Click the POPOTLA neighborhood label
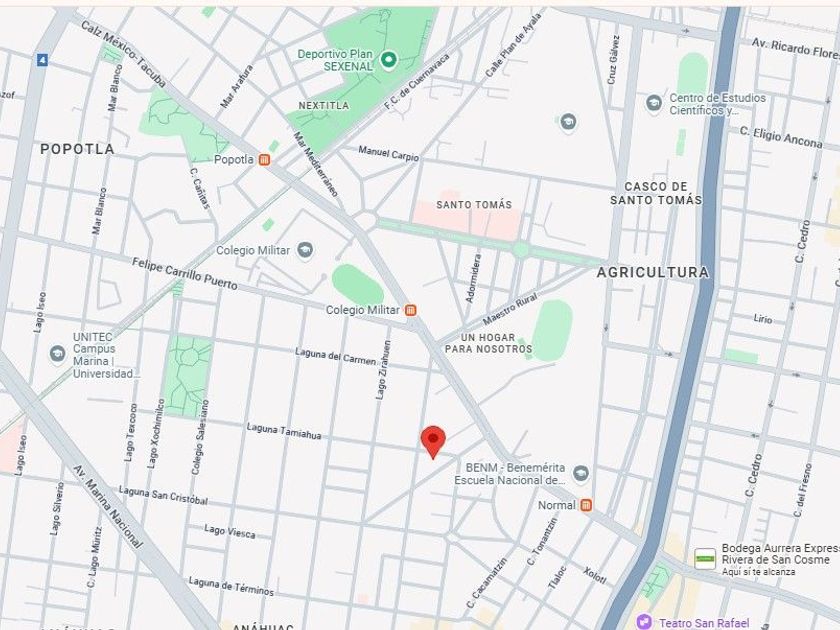This screenshot has width=840, height=630. (x=78, y=149)
